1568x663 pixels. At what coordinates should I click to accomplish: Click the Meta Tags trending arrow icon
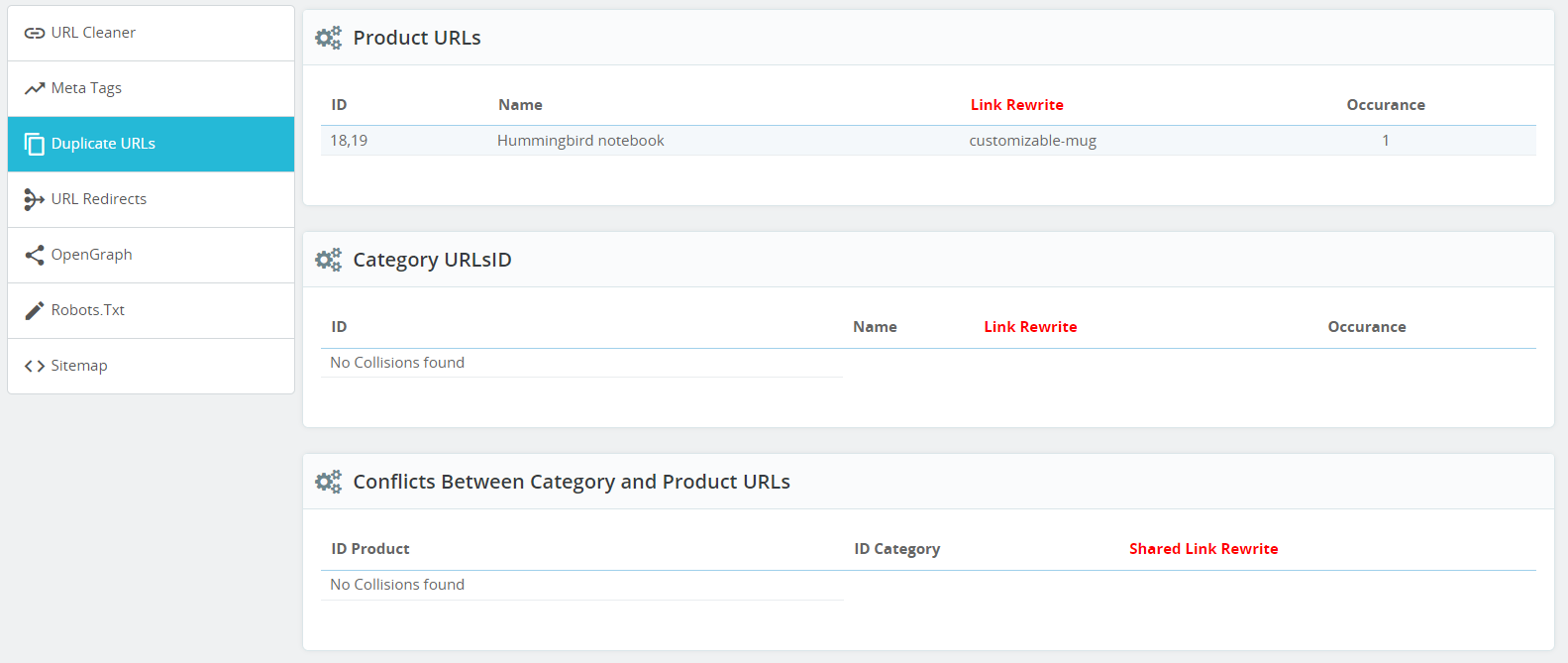(x=35, y=88)
